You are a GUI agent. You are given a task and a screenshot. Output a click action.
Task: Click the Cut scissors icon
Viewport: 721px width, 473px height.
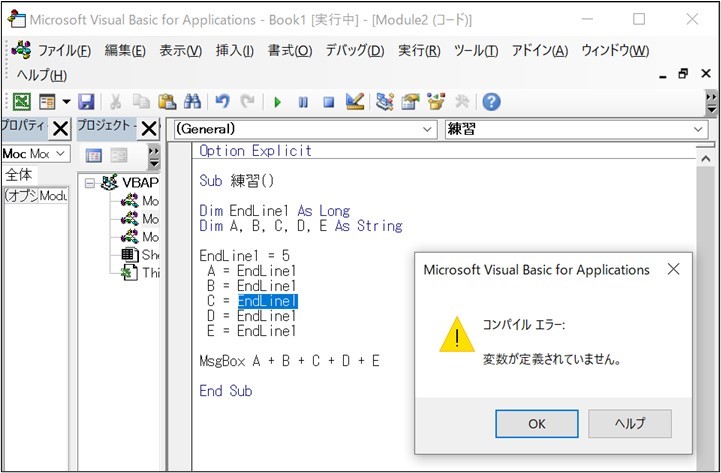[115, 102]
